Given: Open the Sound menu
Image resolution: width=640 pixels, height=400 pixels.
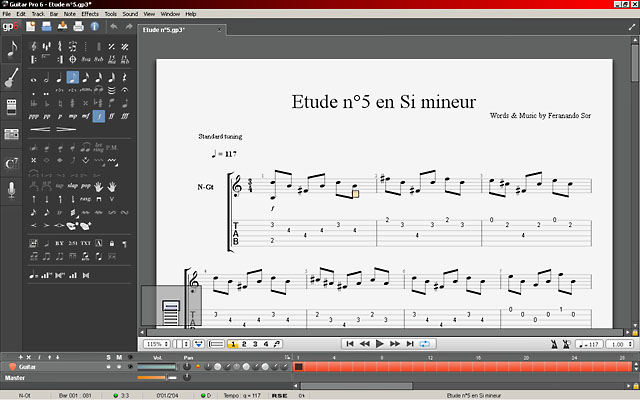Looking at the screenshot, I should pyautogui.click(x=130, y=14).
